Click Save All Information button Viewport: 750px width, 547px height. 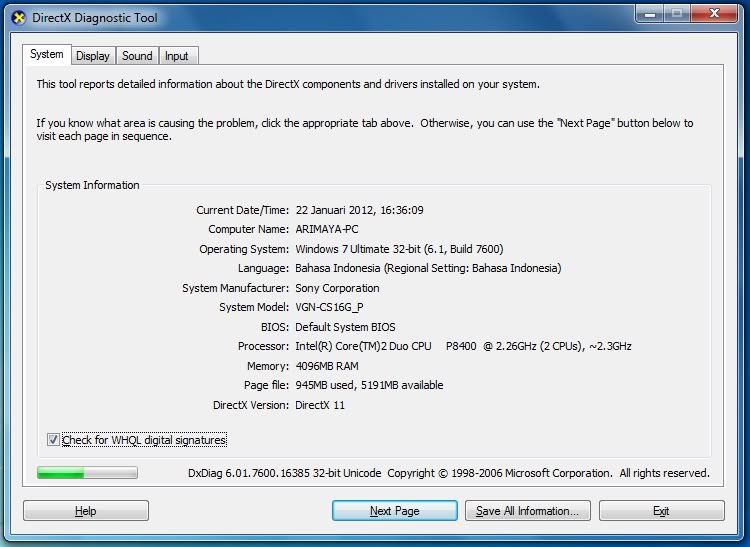[528, 511]
